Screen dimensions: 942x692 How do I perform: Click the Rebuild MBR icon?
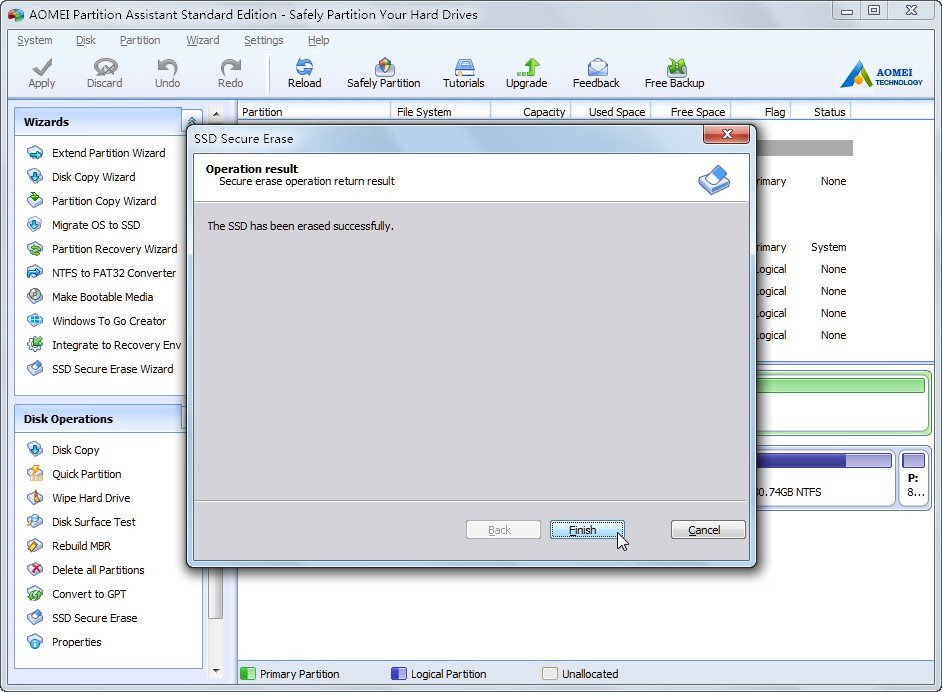tap(35, 545)
